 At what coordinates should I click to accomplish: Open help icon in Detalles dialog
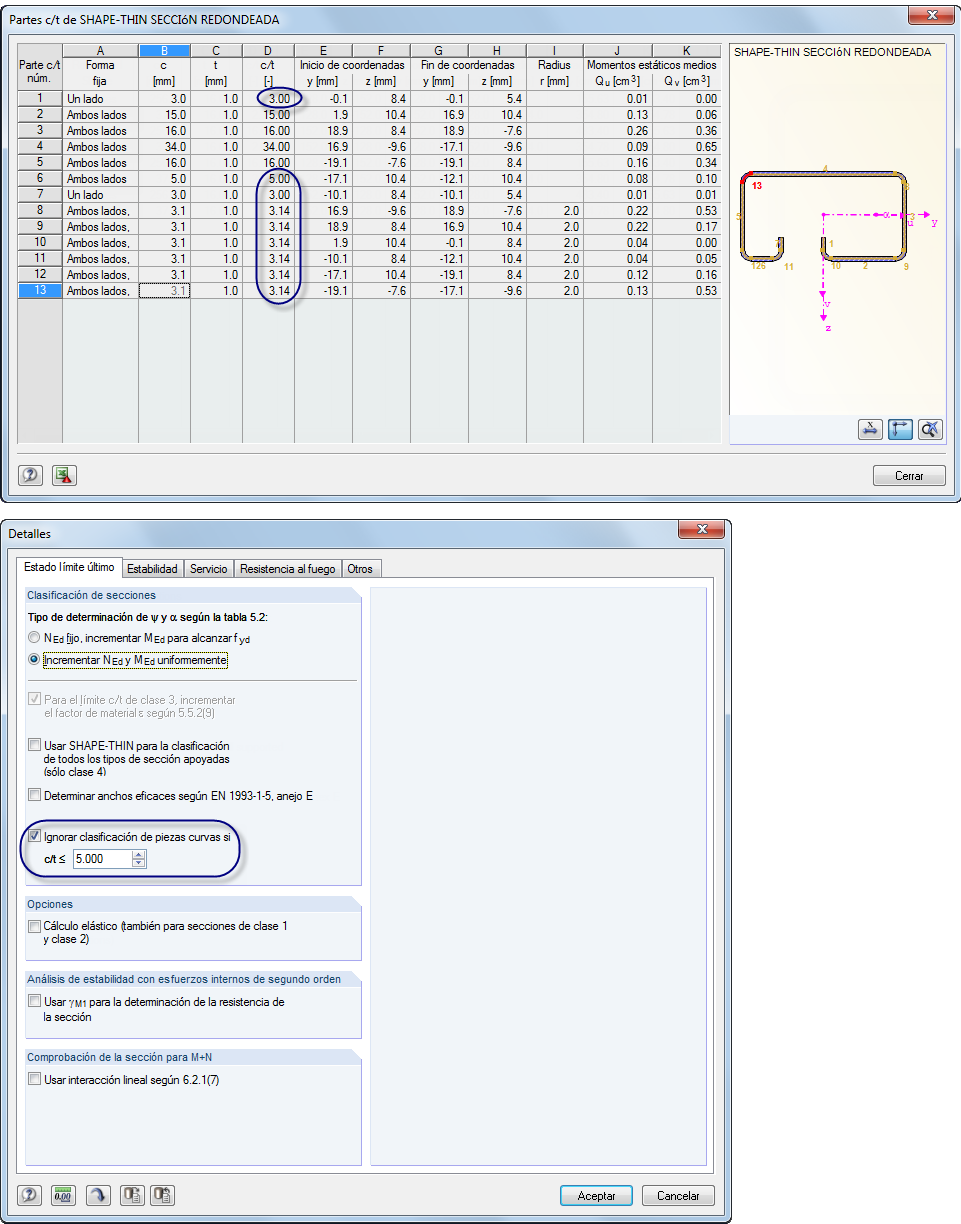pos(30,1195)
